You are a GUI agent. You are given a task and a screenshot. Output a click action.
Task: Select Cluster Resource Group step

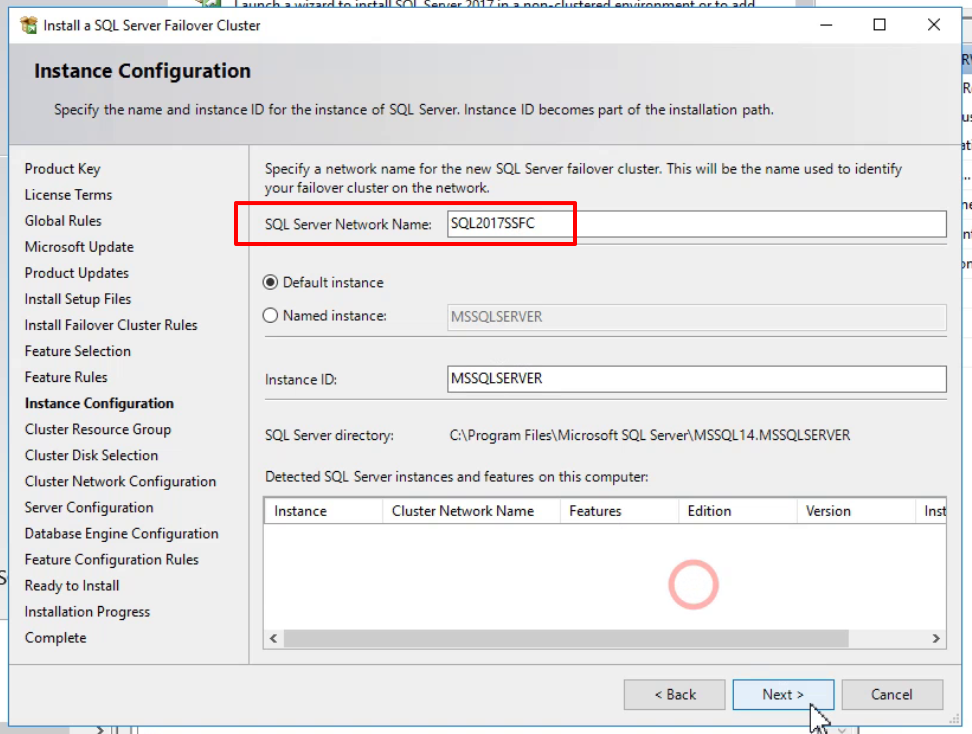pos(98,429)
